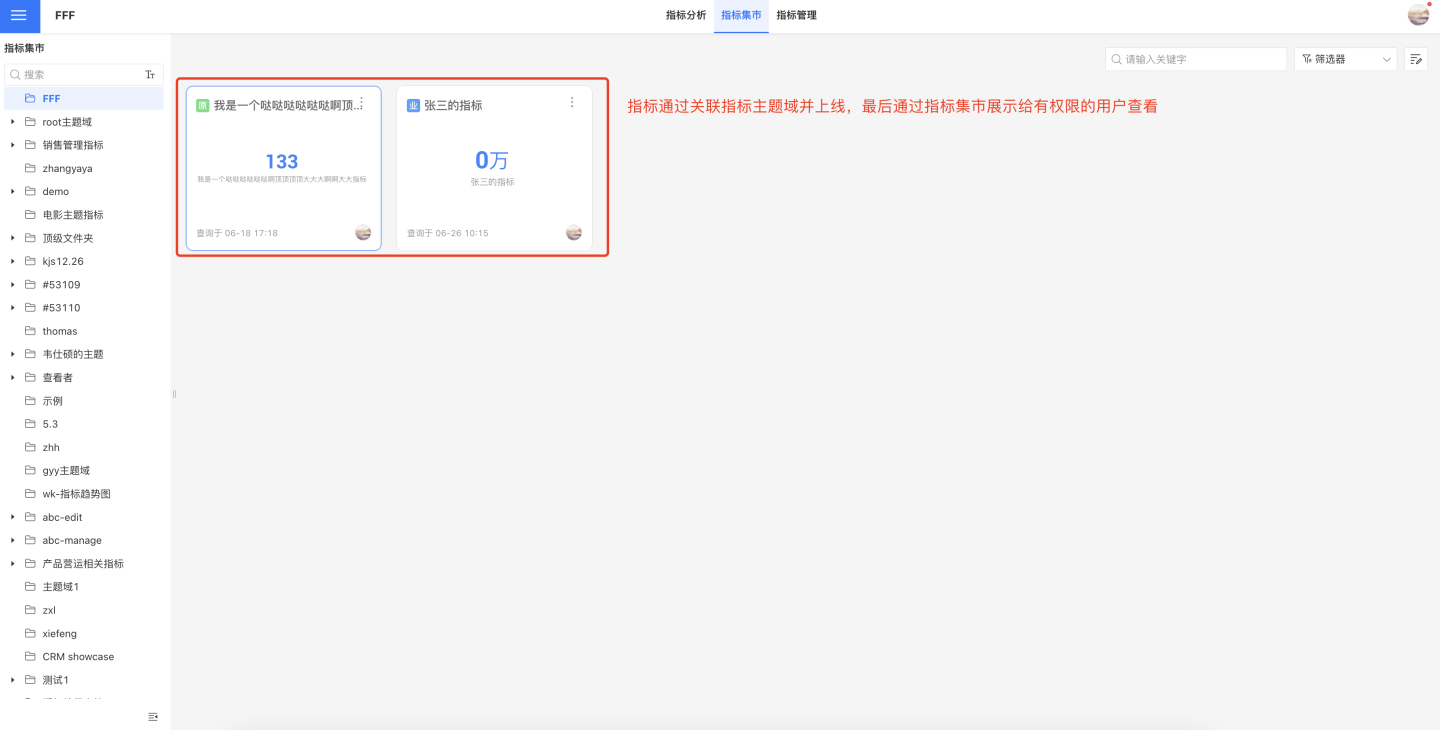Click the sidebar resize handle
The image size is (1440, 730).
click(x=174, y=394)
